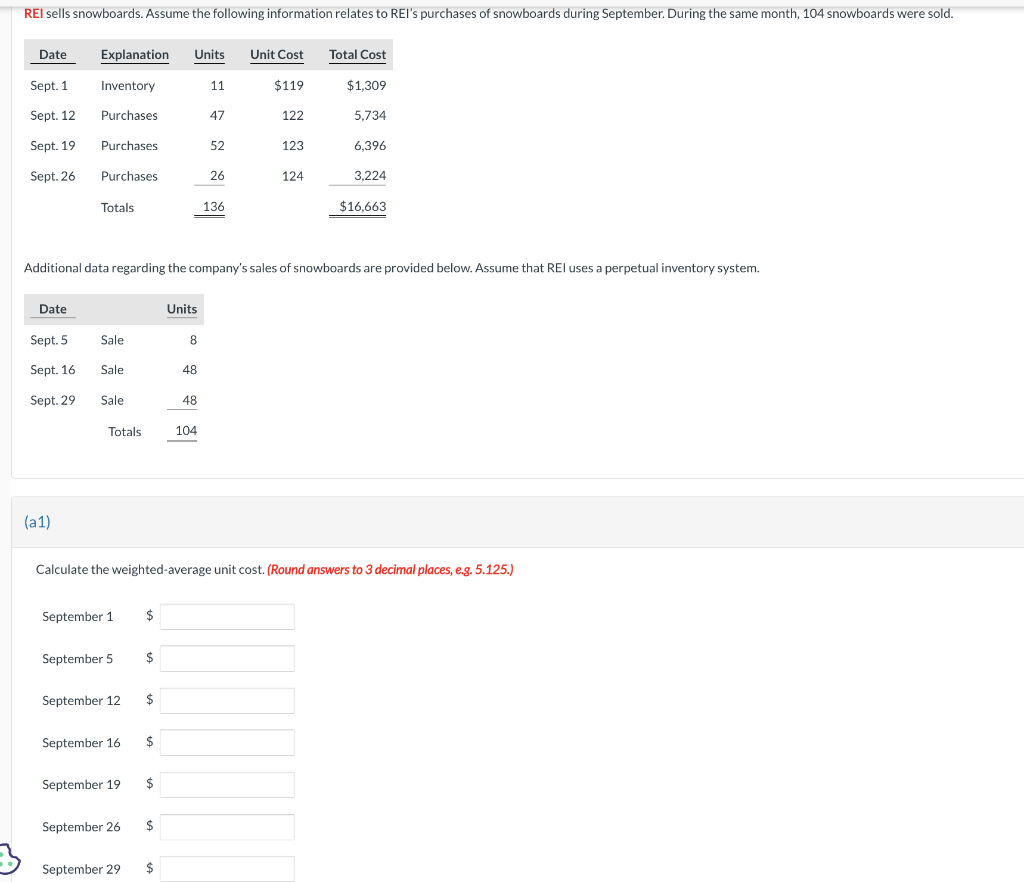This screenshot has width=1024, height=882.
Task: Click the September 16 answer field
Action: (x=227, y=742)
